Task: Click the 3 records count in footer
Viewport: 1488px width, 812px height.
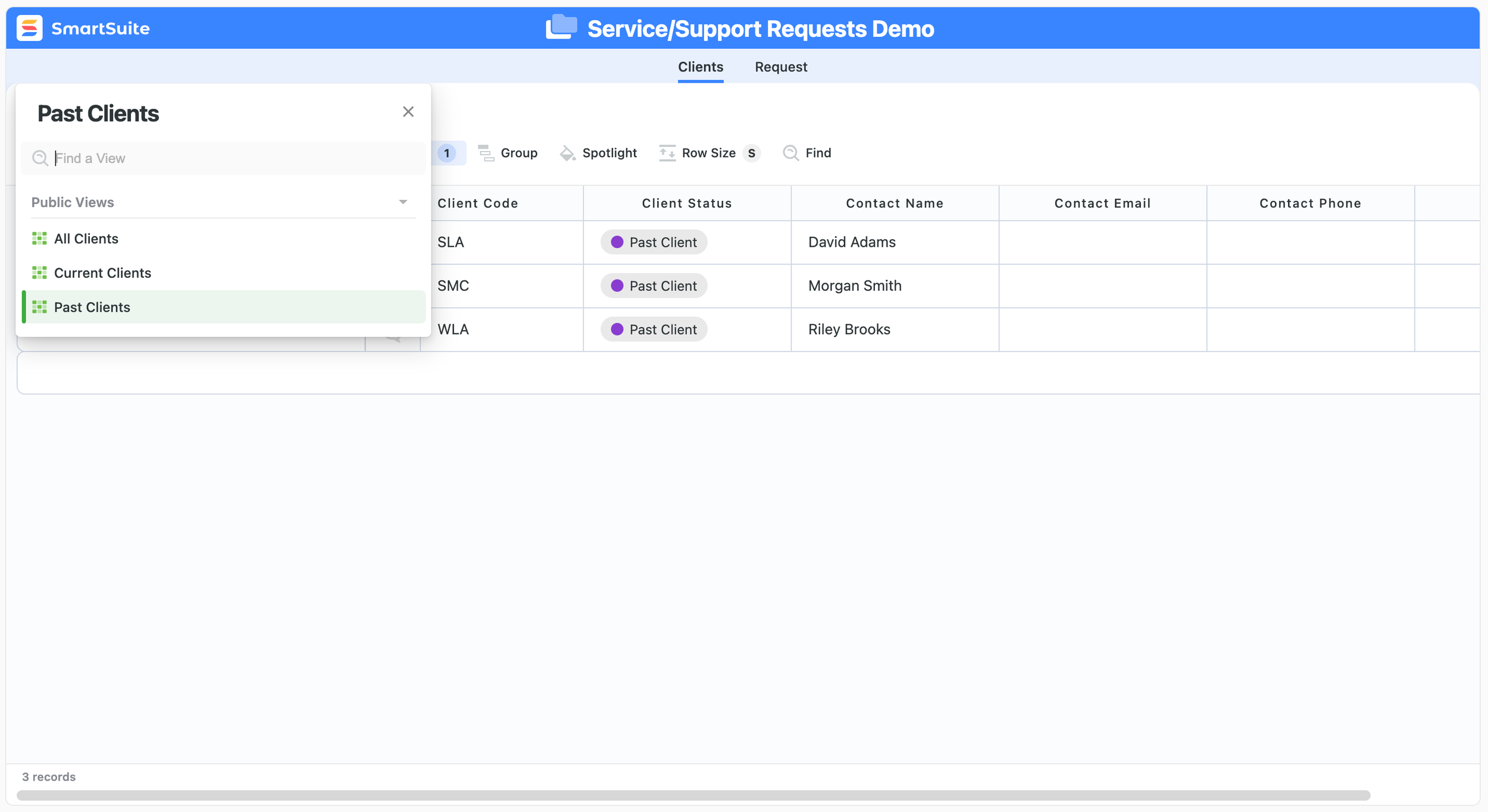Action: [x=49, y=777]
